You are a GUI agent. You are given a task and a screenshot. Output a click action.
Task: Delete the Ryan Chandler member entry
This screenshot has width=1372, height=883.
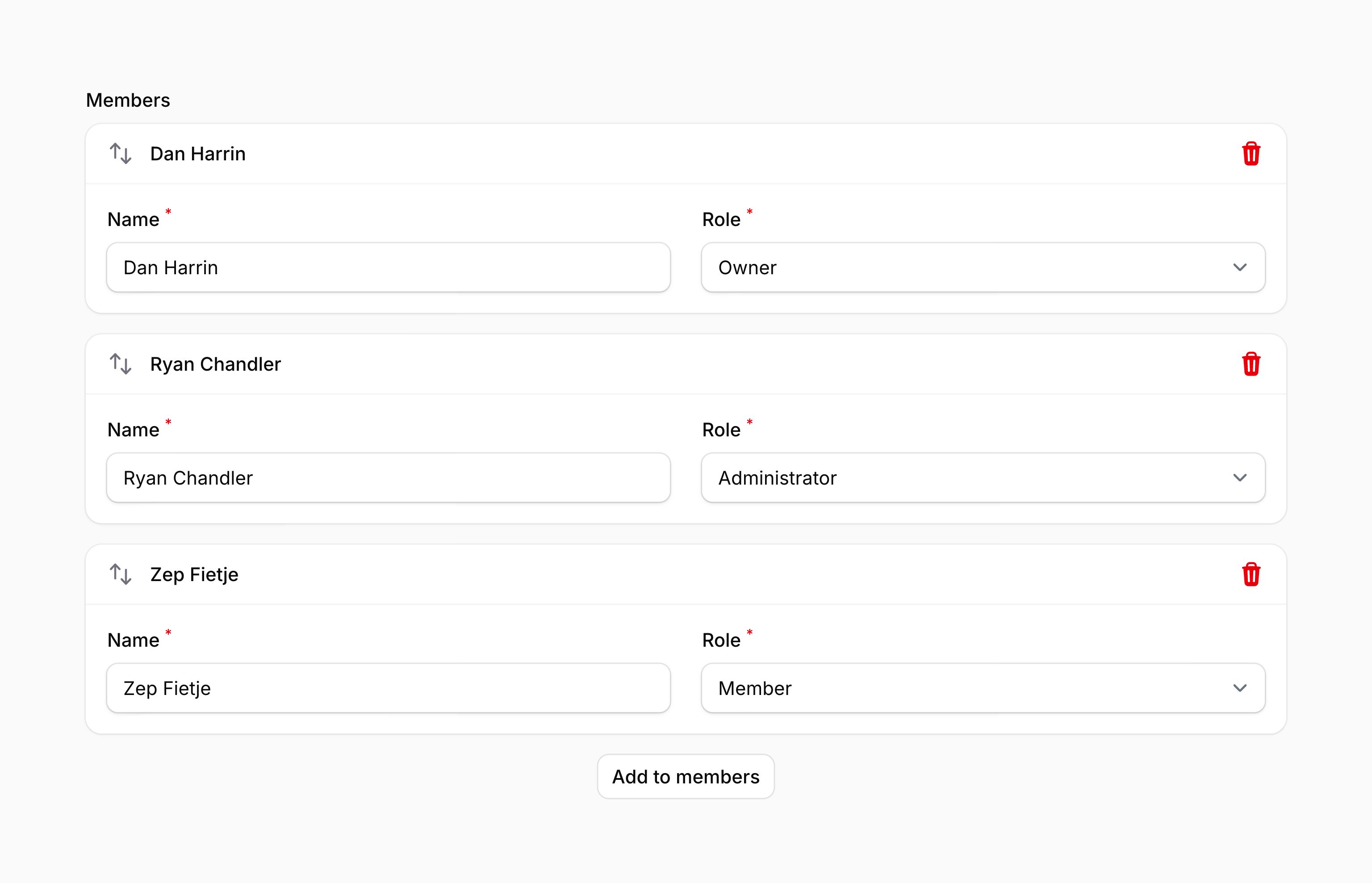click(x=1251, y=364)
